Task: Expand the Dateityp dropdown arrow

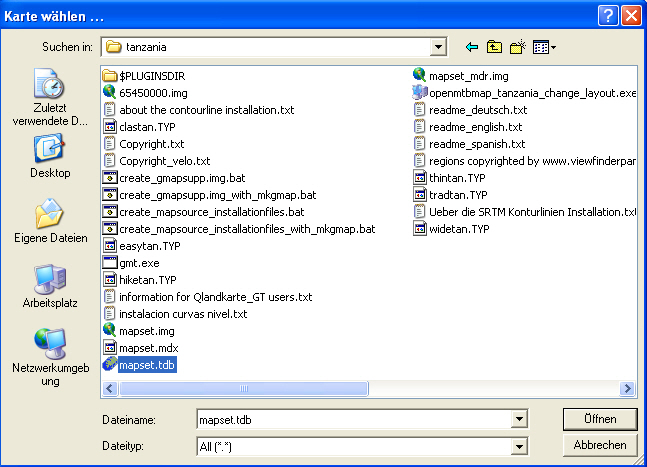Action: click(519, 446)
